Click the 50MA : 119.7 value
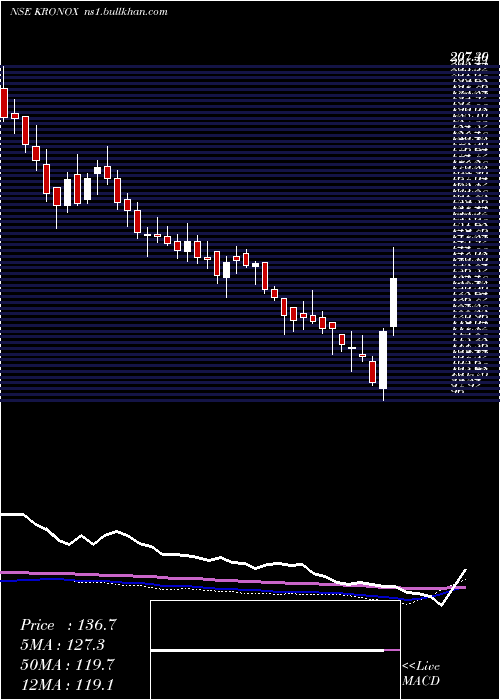 click(x=68, y=664)
